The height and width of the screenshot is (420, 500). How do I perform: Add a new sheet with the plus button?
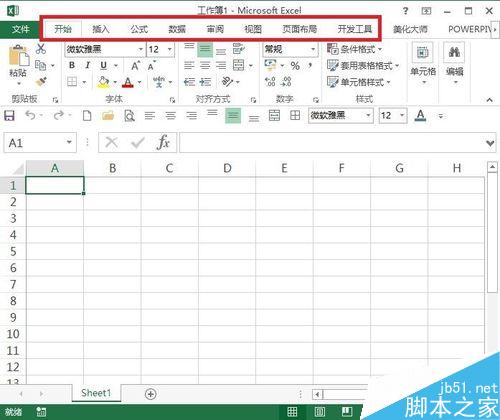click(150, 394)
